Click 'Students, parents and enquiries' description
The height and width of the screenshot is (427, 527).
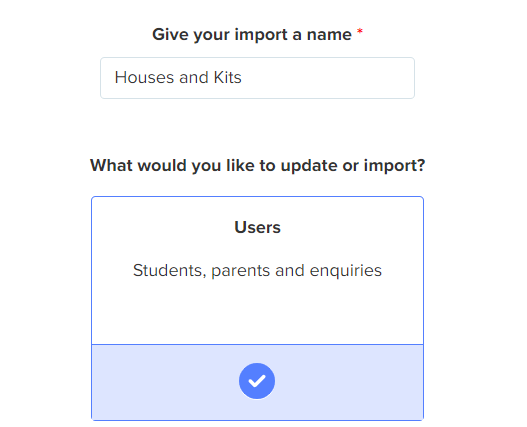(257, 271)
